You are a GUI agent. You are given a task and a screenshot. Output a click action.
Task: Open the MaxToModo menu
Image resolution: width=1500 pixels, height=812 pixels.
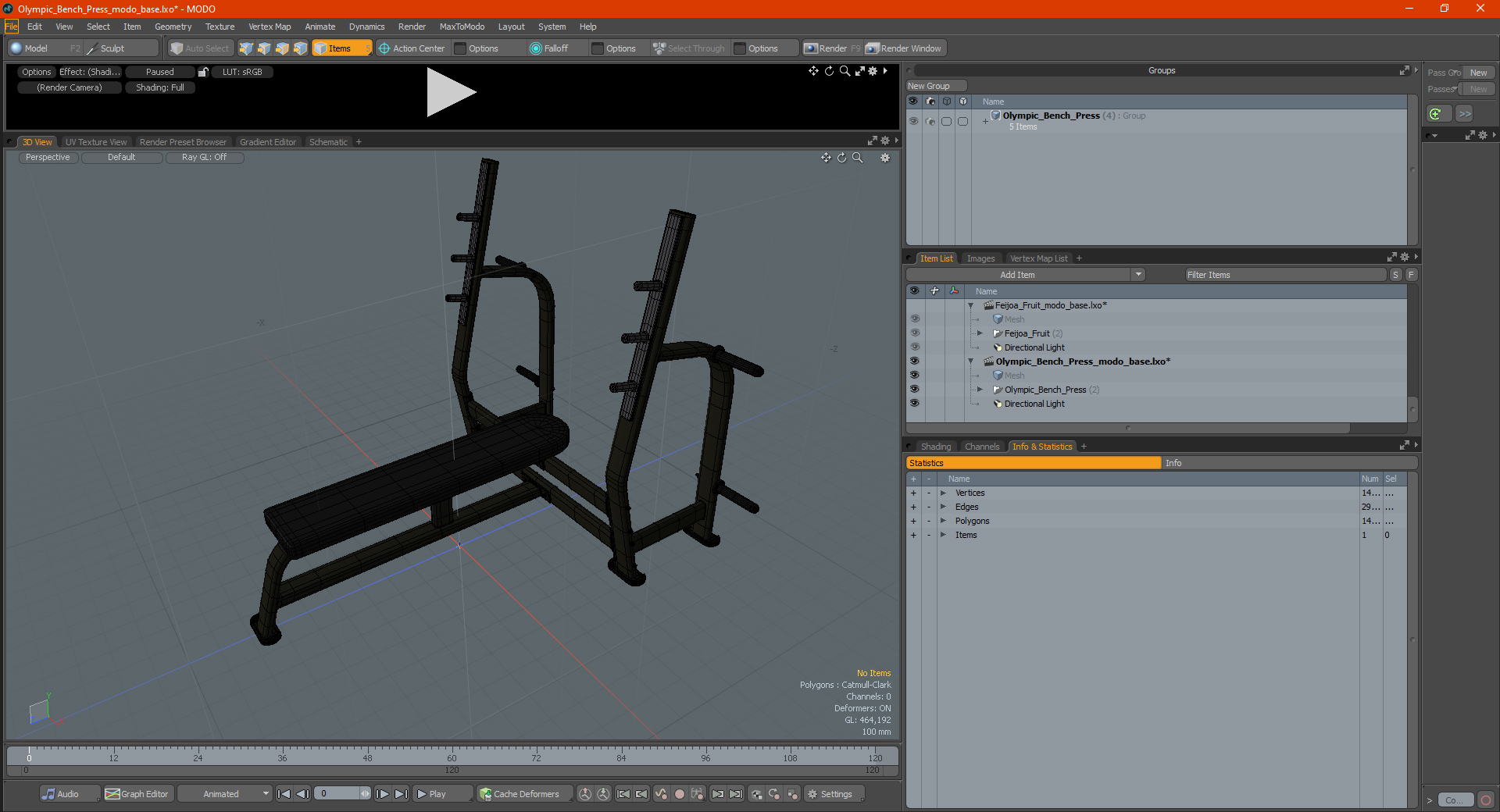tap(462, 27)
